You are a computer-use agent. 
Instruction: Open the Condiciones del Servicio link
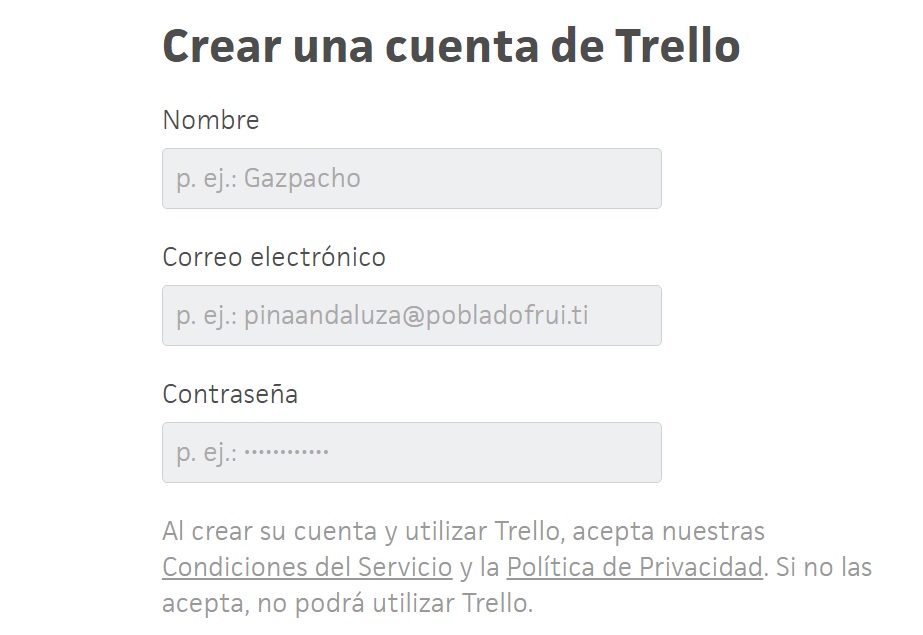pos(307,567)
